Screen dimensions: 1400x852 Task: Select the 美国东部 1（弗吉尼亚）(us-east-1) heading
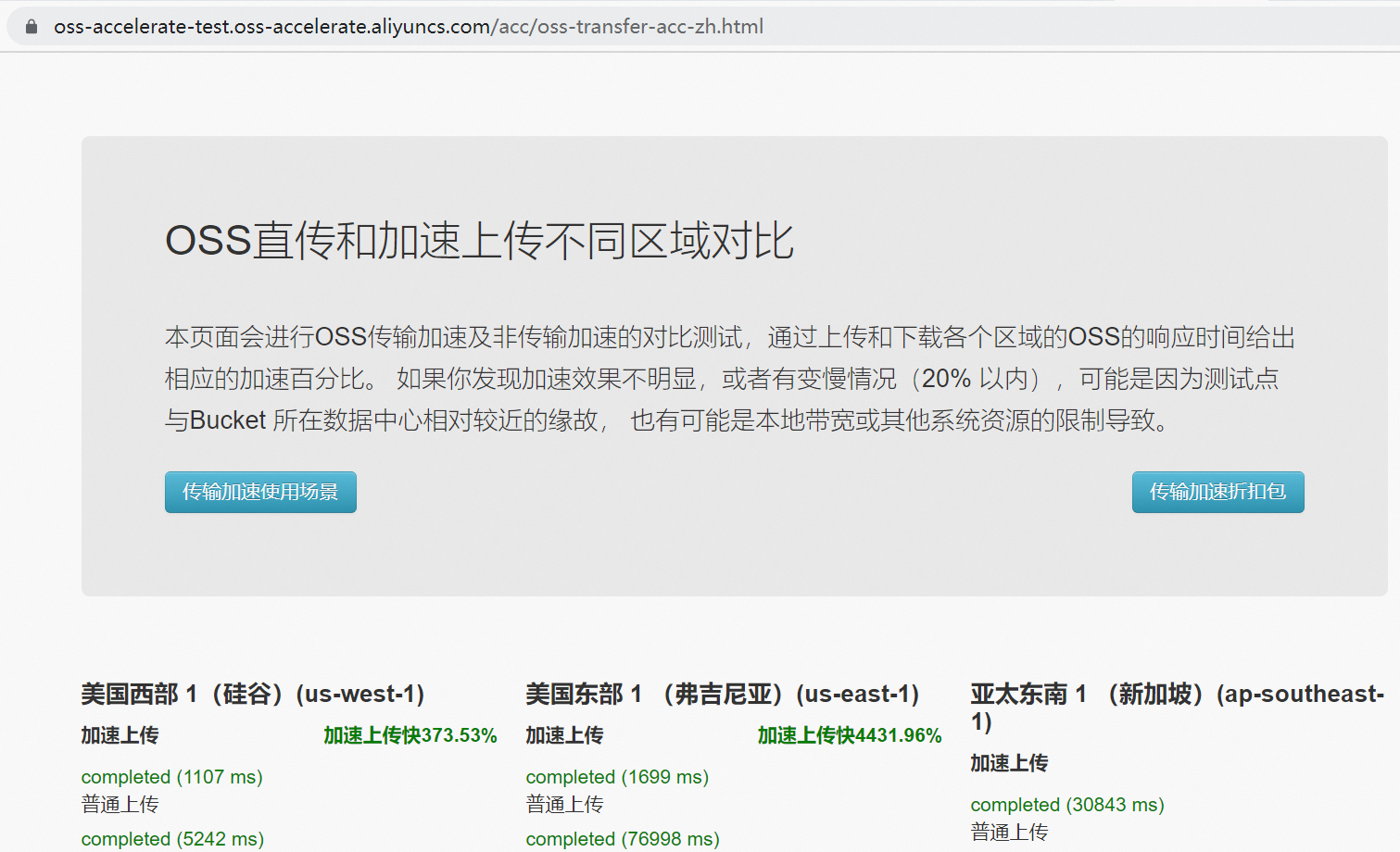pyautogui.click(x=722, y=694)
